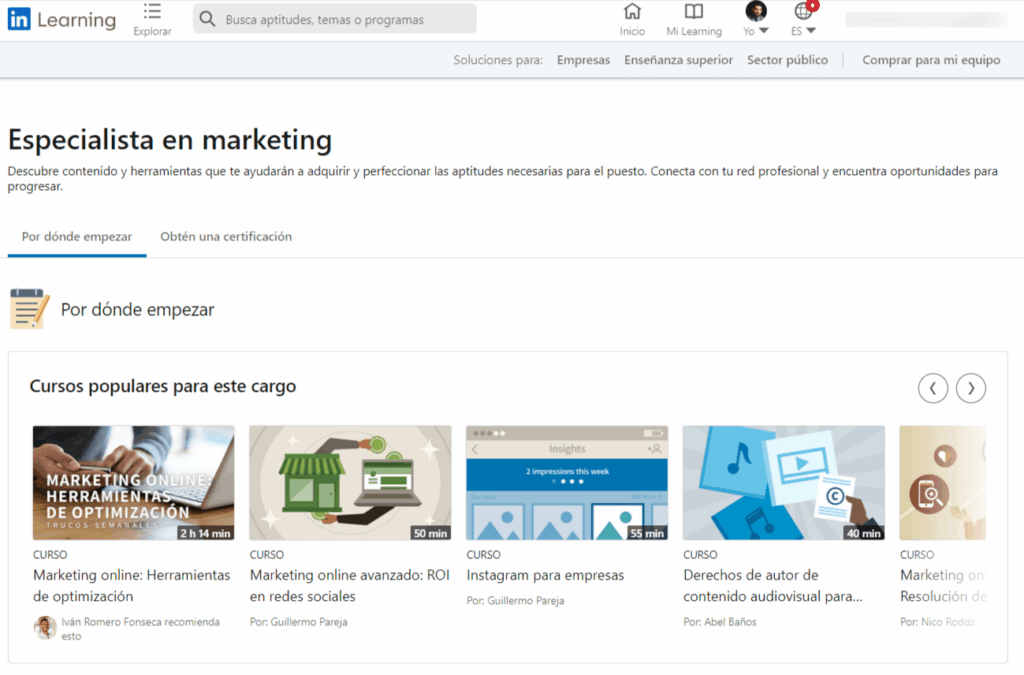Select the Por dónde empezar tab
Screen dimensions: 1024x675
click(x=76, y=237)
